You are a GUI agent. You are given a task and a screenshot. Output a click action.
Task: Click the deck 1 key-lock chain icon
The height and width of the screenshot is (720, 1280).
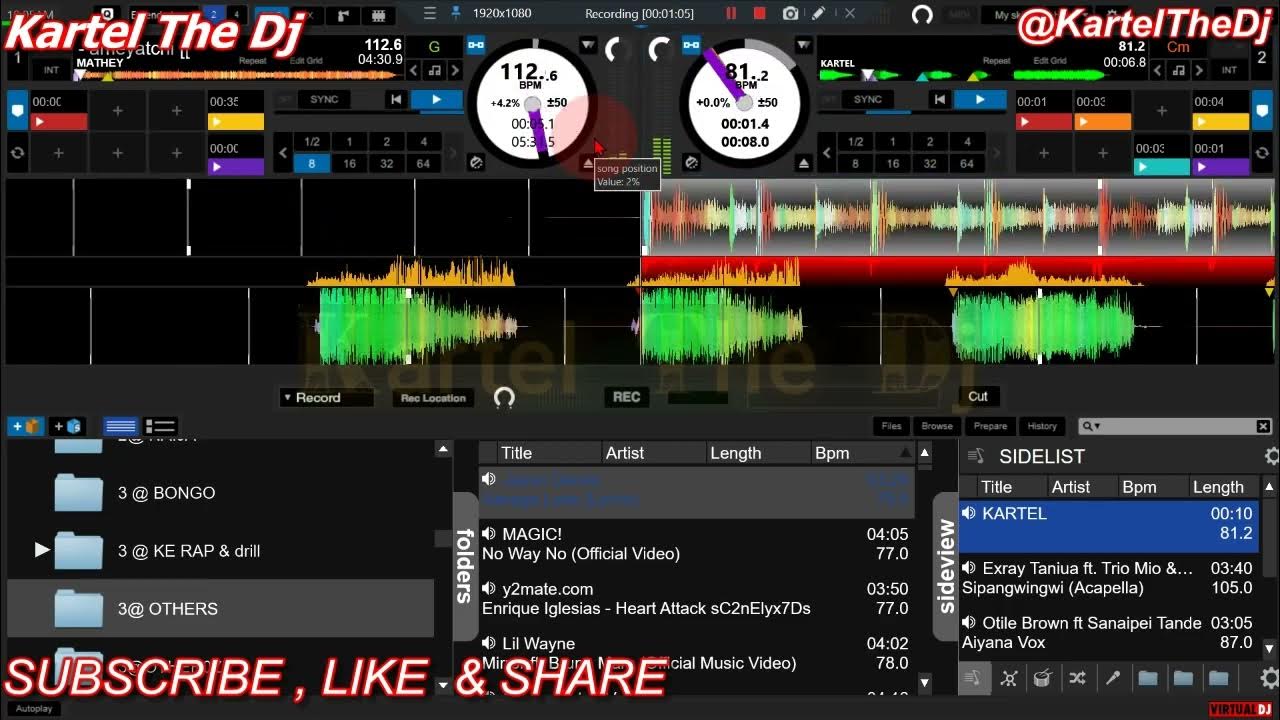tap(475, 45)
